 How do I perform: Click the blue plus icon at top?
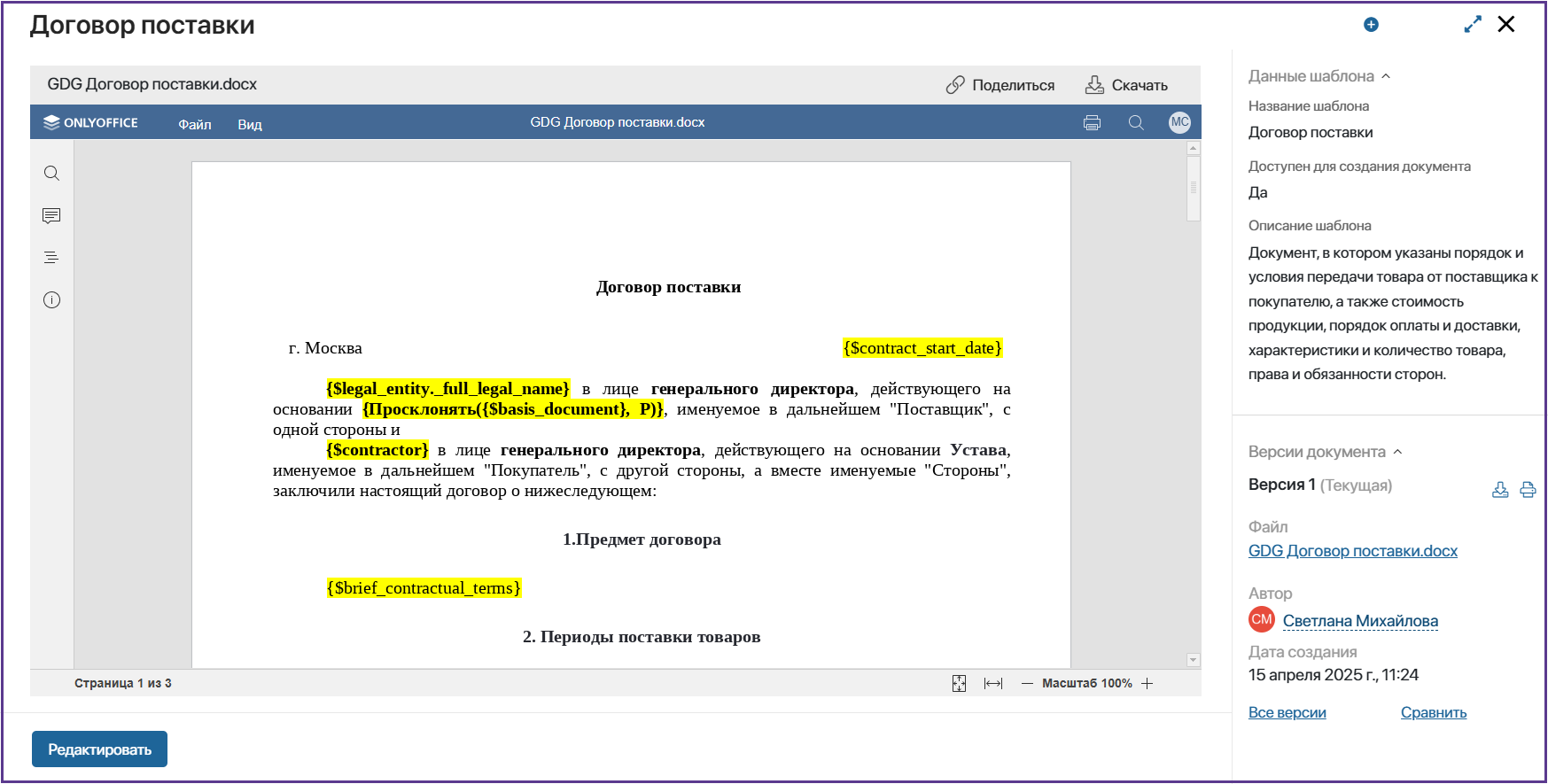click(x=1371, y=25)
